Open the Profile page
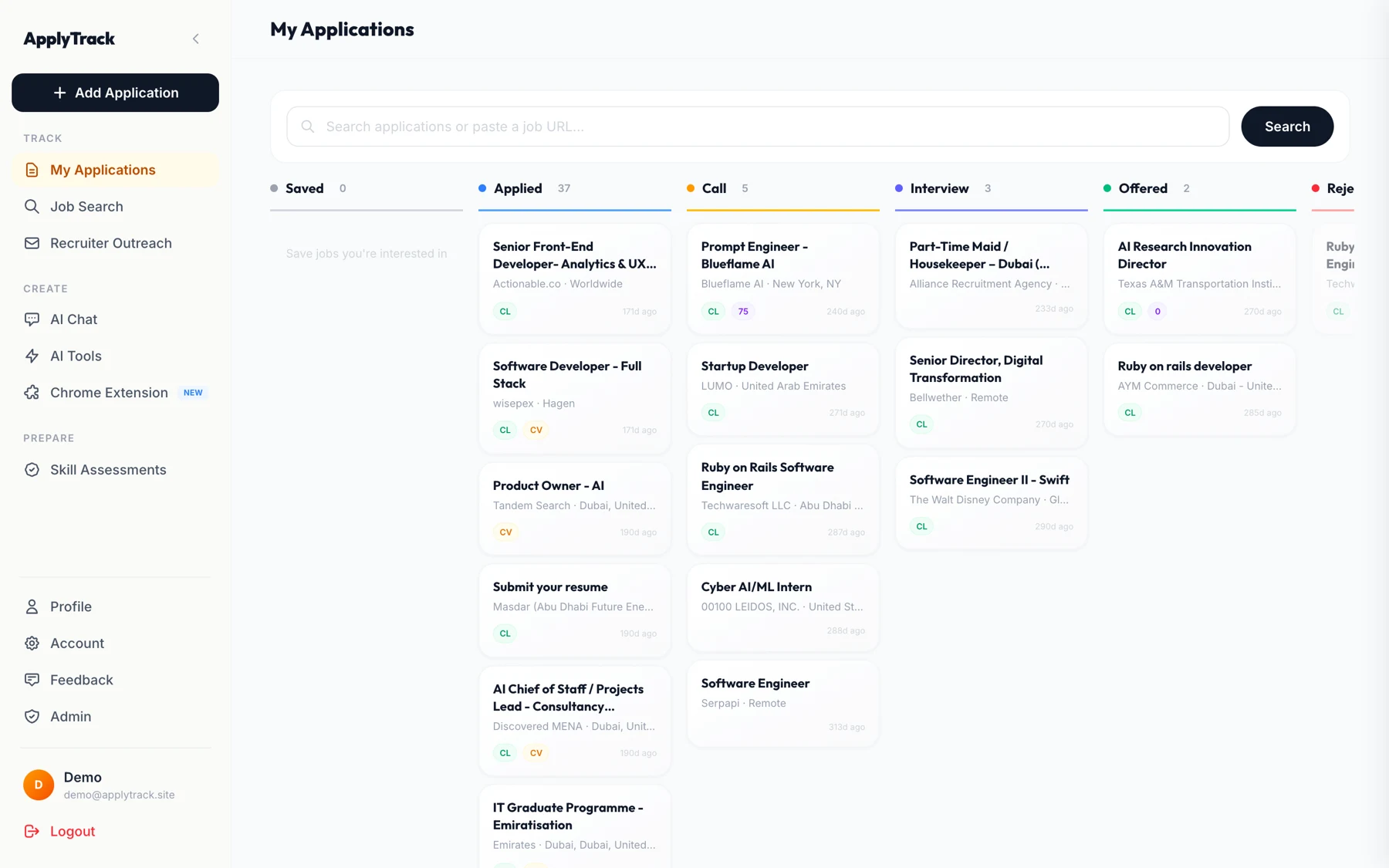 (x=115, y=606)
